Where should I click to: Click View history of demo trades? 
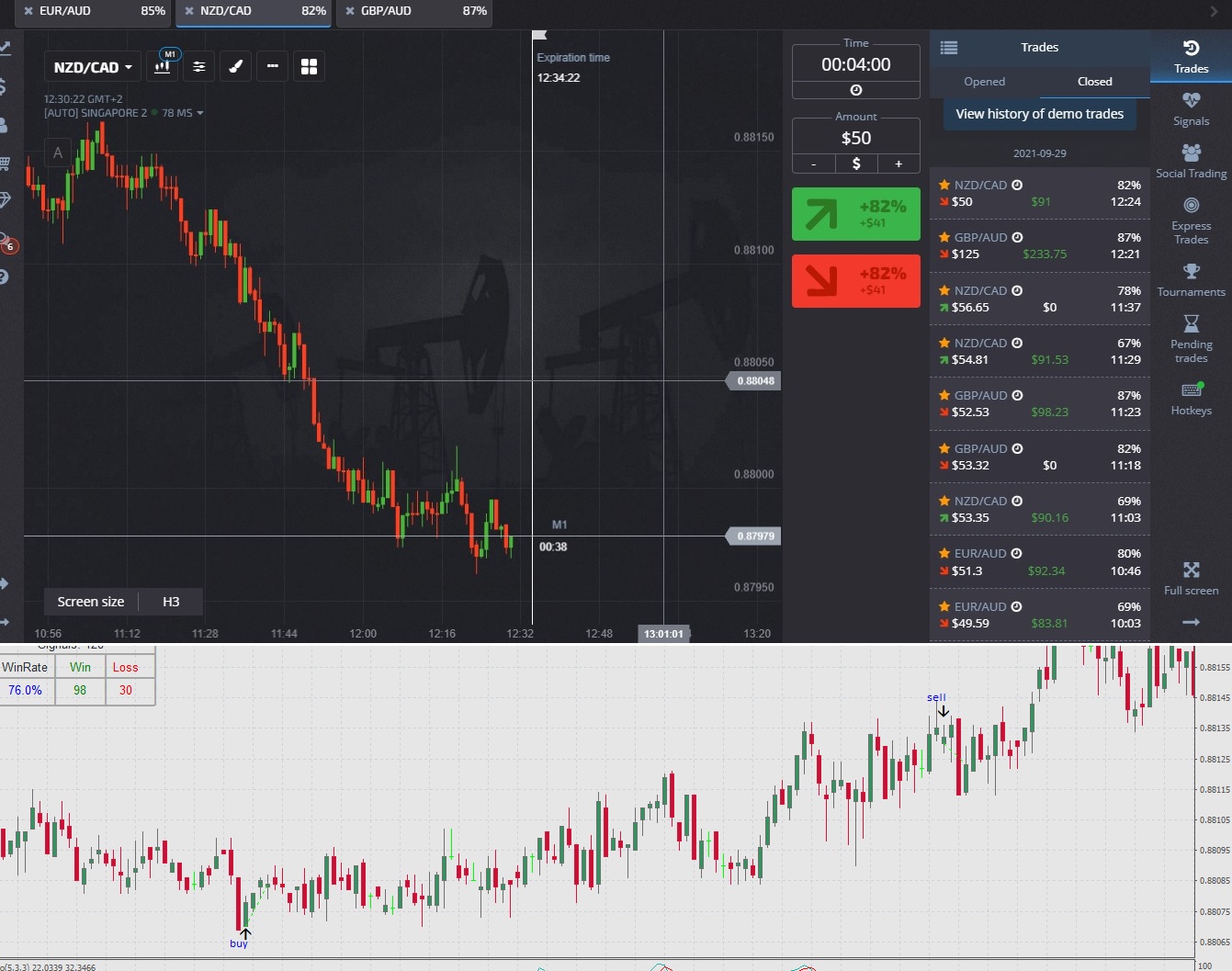pyautogui.click(x=1039, y=114)
